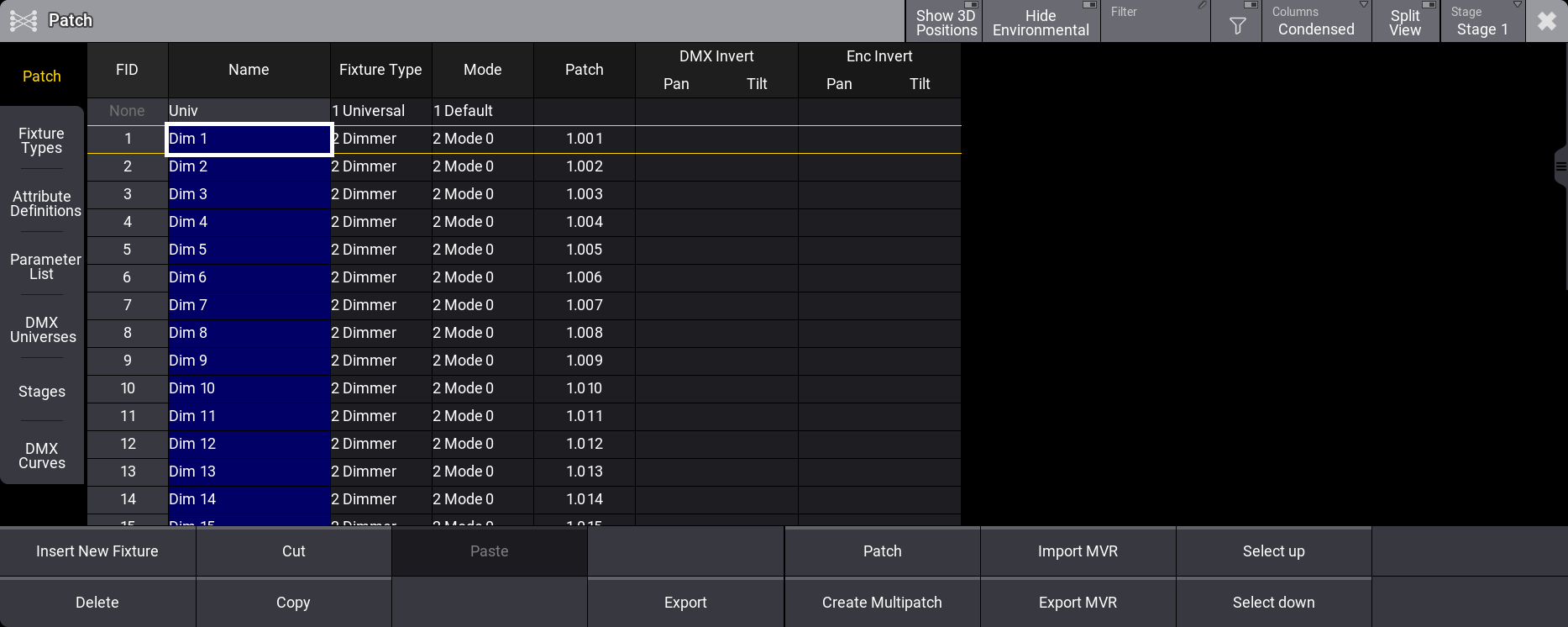Click the patch address 1.010 cell
The width and height of the screenshot is (1568, 627).
point(584,388)
